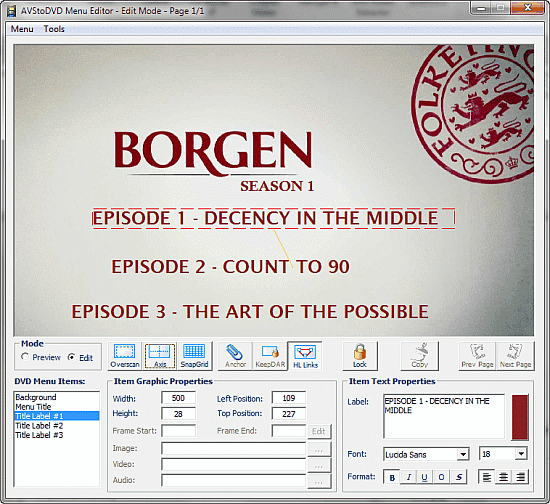Click the Frame Start field
This screenshot has width=550, height=504.
click(179, 431)
